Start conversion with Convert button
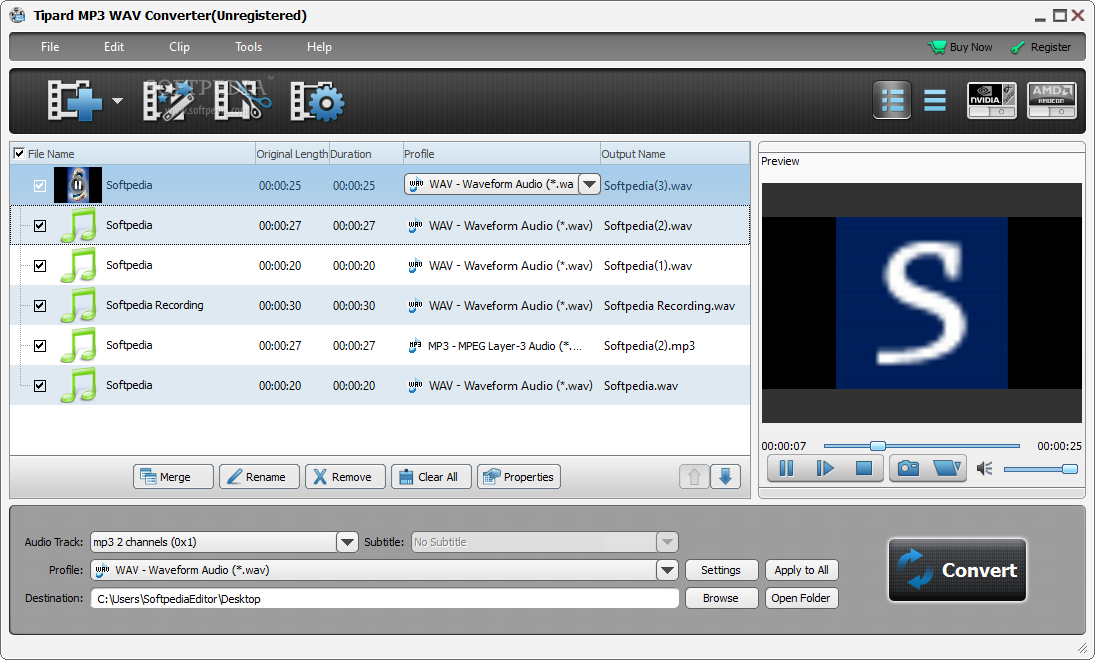Viewport: 1095px width, 660px height. click(957, 570)
